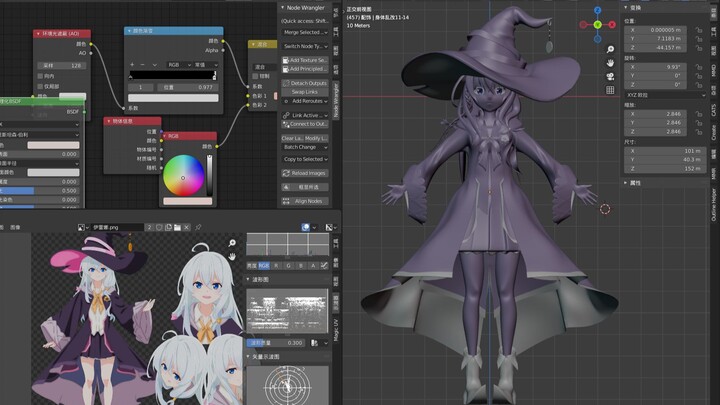
Task: Click the blue Z axis on the gizmo
Action: point(597,11)
